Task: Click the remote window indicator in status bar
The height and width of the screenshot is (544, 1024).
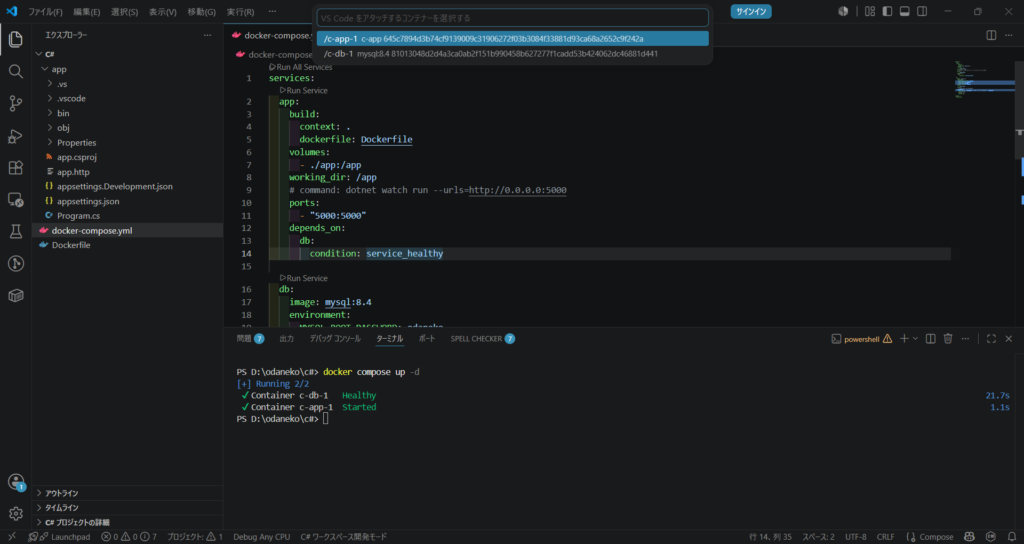Action: tap(11, 537)
